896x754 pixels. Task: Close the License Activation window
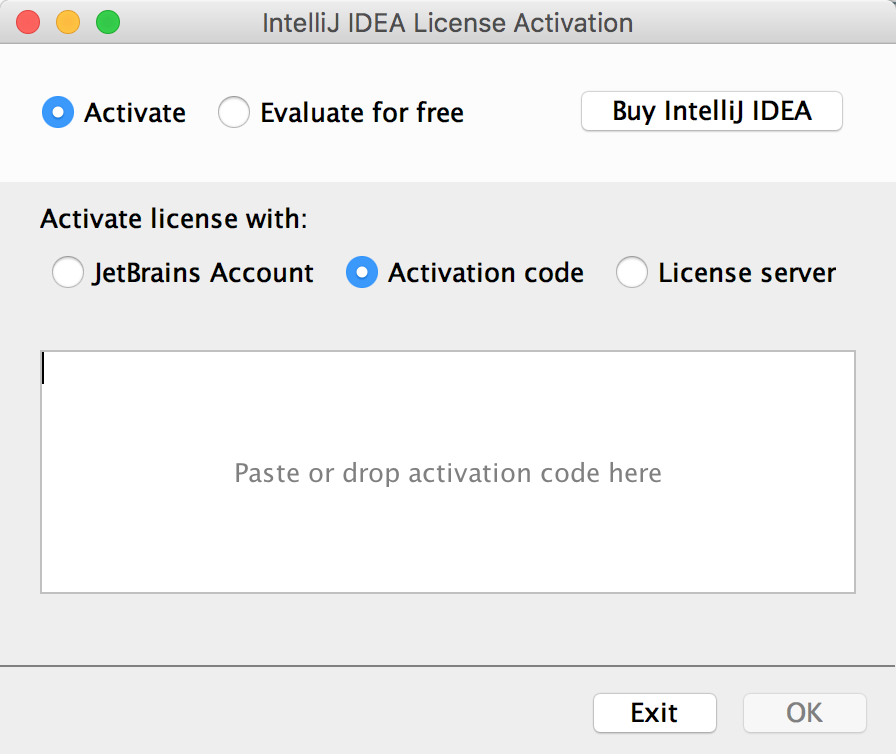[x=29, y=22]
